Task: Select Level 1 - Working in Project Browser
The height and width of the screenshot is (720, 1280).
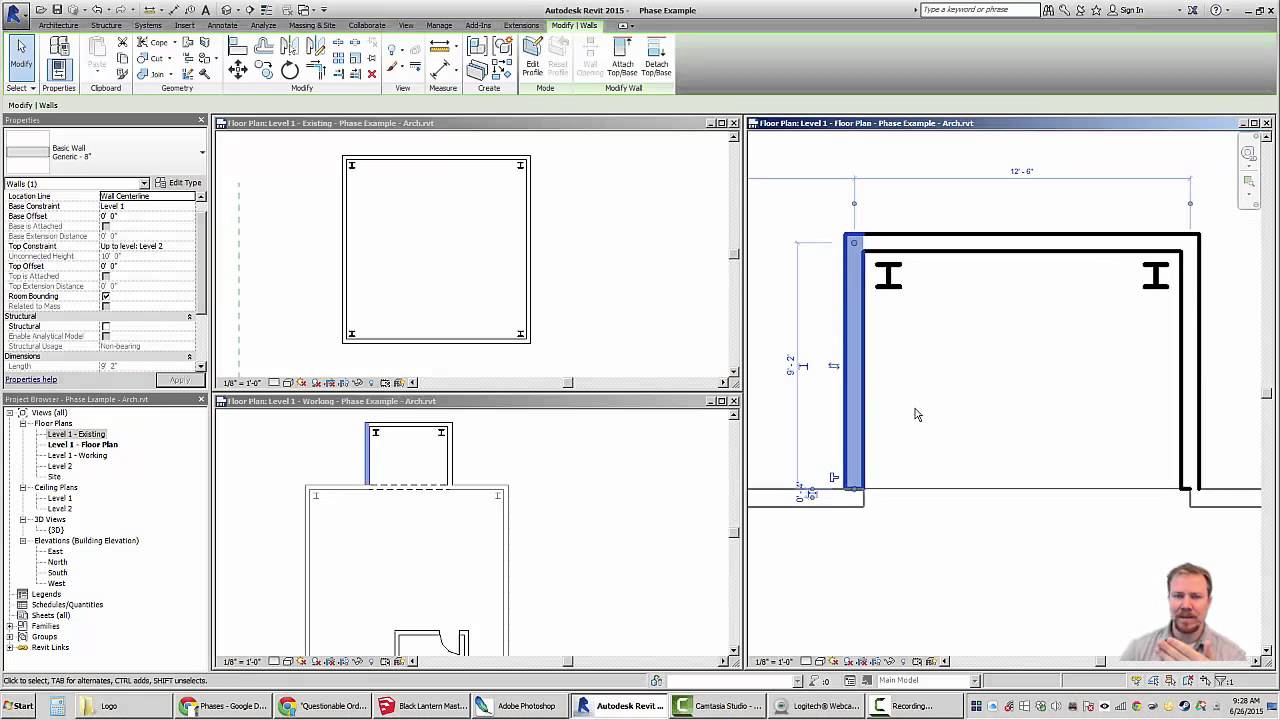Action: point(77,455)
